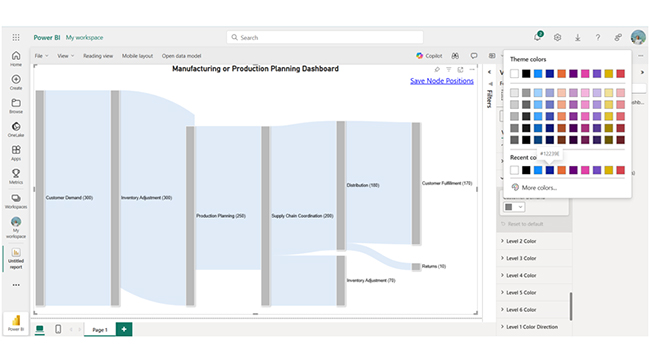Open the app launcher grid icon
The height and width of the screenshot is (363, 650).
pos(16,37)
